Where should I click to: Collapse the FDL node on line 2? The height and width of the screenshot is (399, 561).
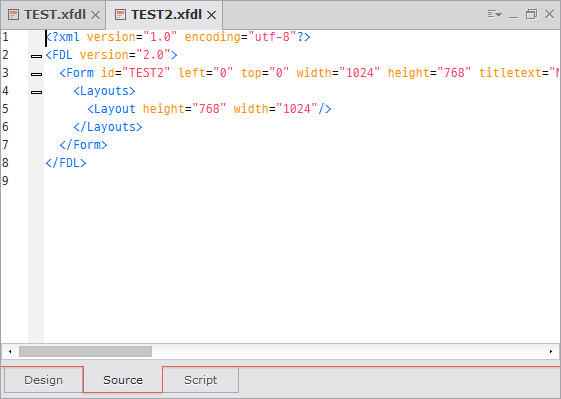click(36, 56)
